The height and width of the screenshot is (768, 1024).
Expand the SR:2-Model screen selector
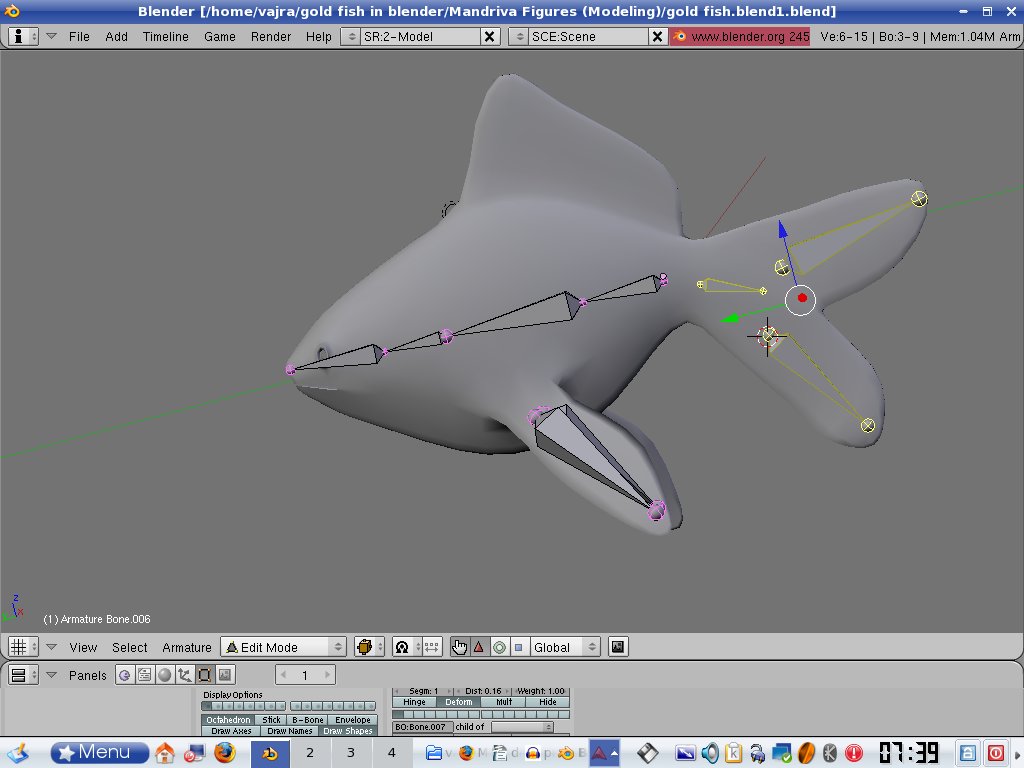pyautogui.click(x=350, y=36)
